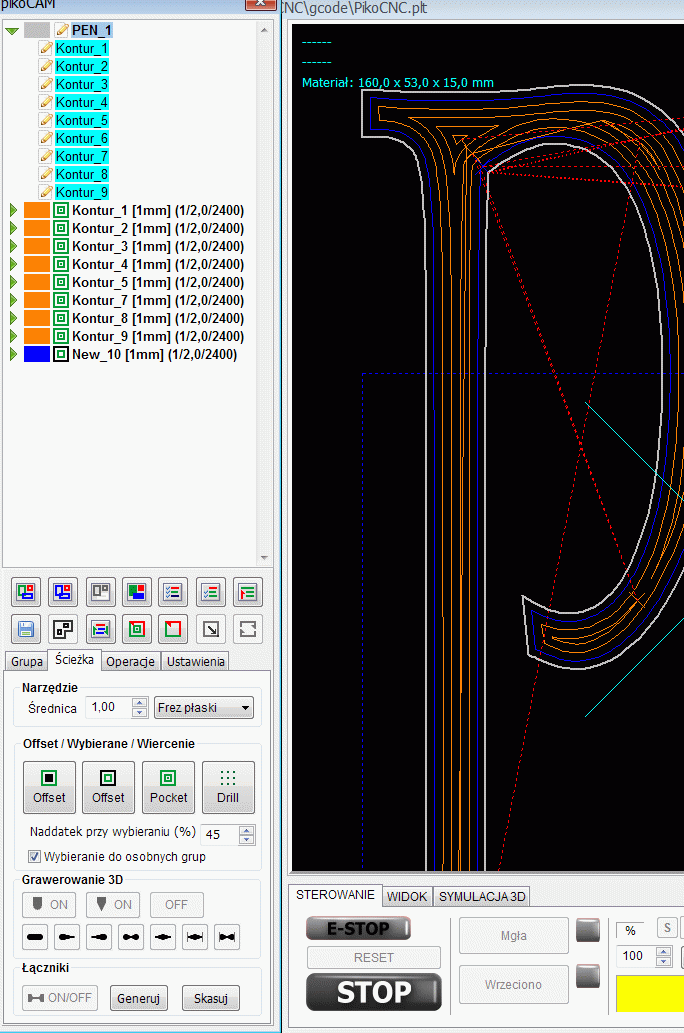Click the tree list scroll-down arrow

[x=264, y=558]
